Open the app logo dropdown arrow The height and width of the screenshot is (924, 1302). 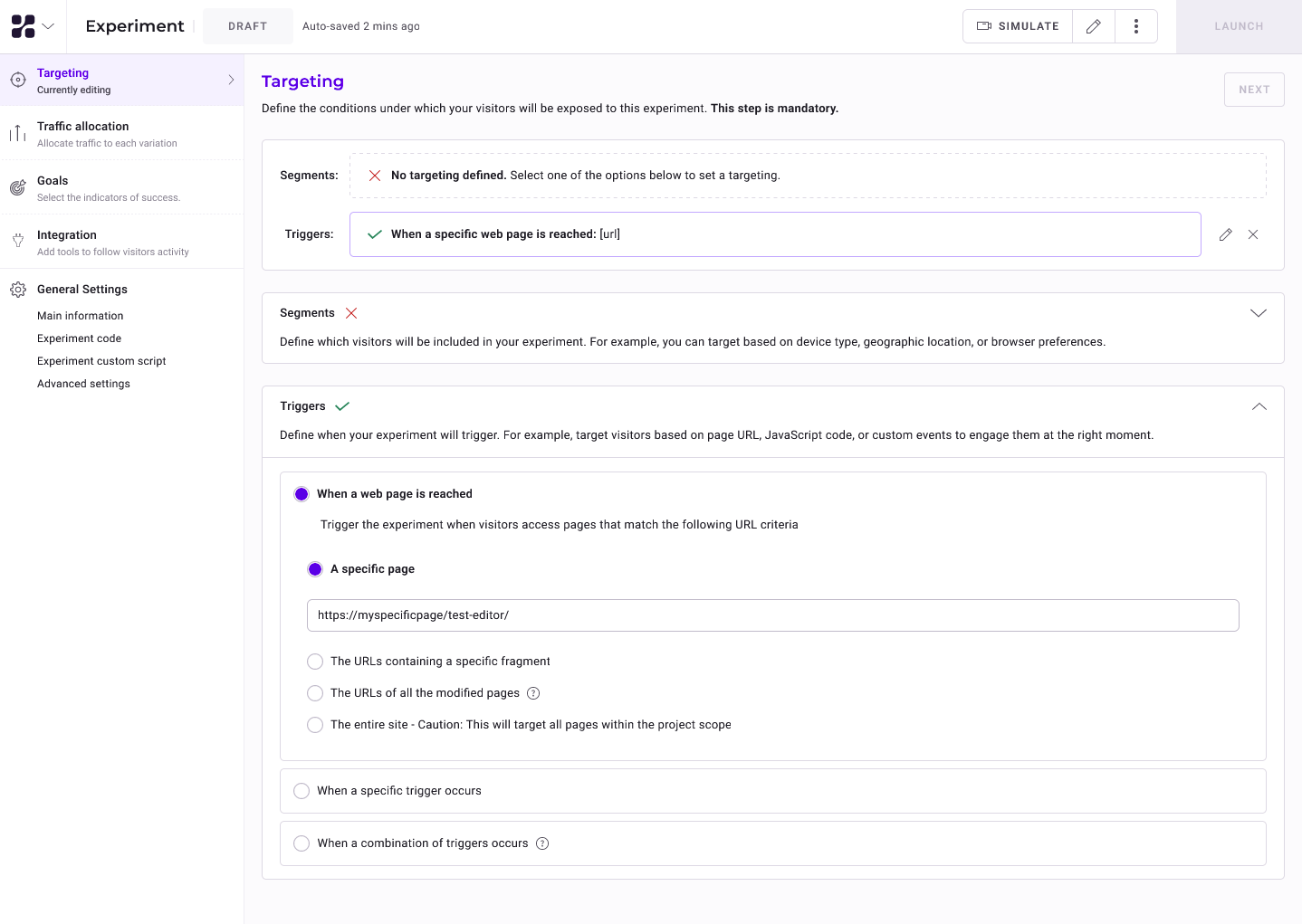[x=48, y=26]
